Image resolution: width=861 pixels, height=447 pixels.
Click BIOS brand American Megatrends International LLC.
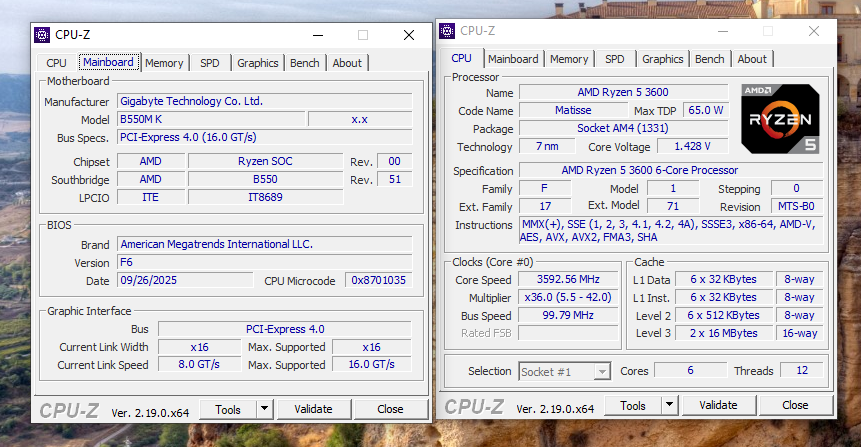(x=265, y=244)
